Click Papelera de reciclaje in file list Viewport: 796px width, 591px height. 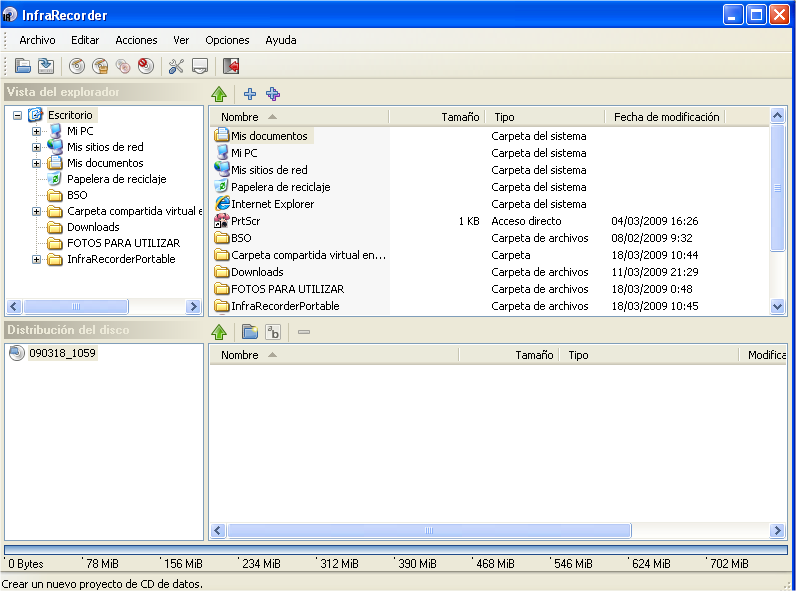[280, 187]
